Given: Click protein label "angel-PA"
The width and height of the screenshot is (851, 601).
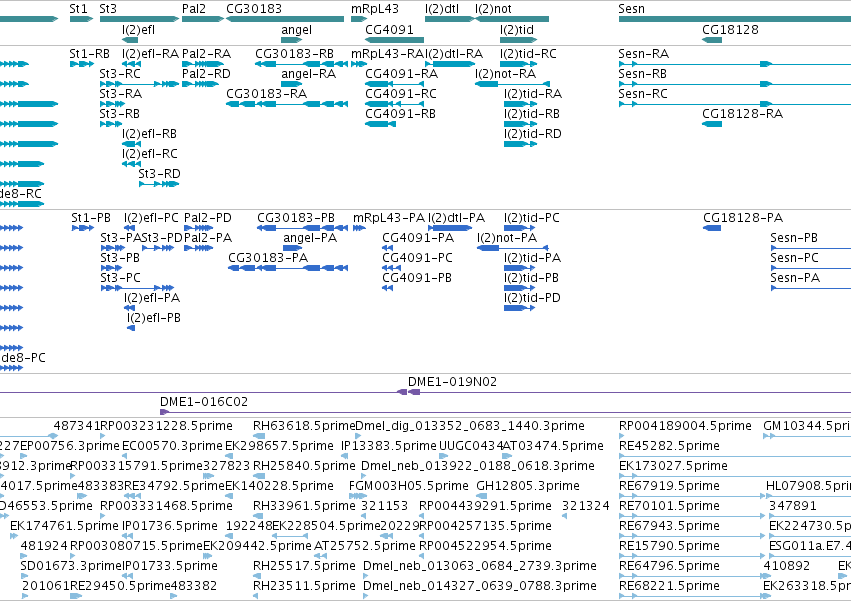Looking at the screenshot, I should 310,238.
